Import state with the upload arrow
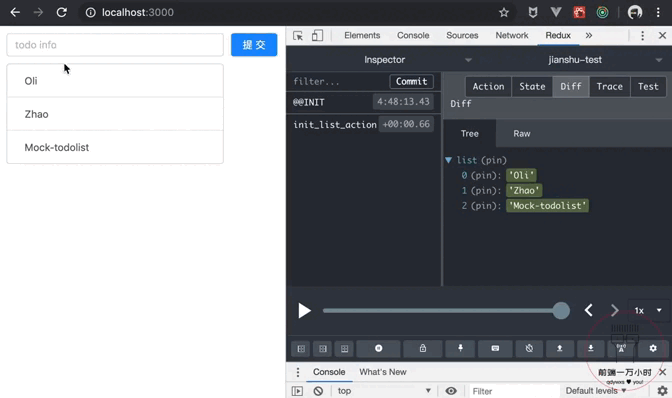672x398 pixels. click(x=559, y=348)
